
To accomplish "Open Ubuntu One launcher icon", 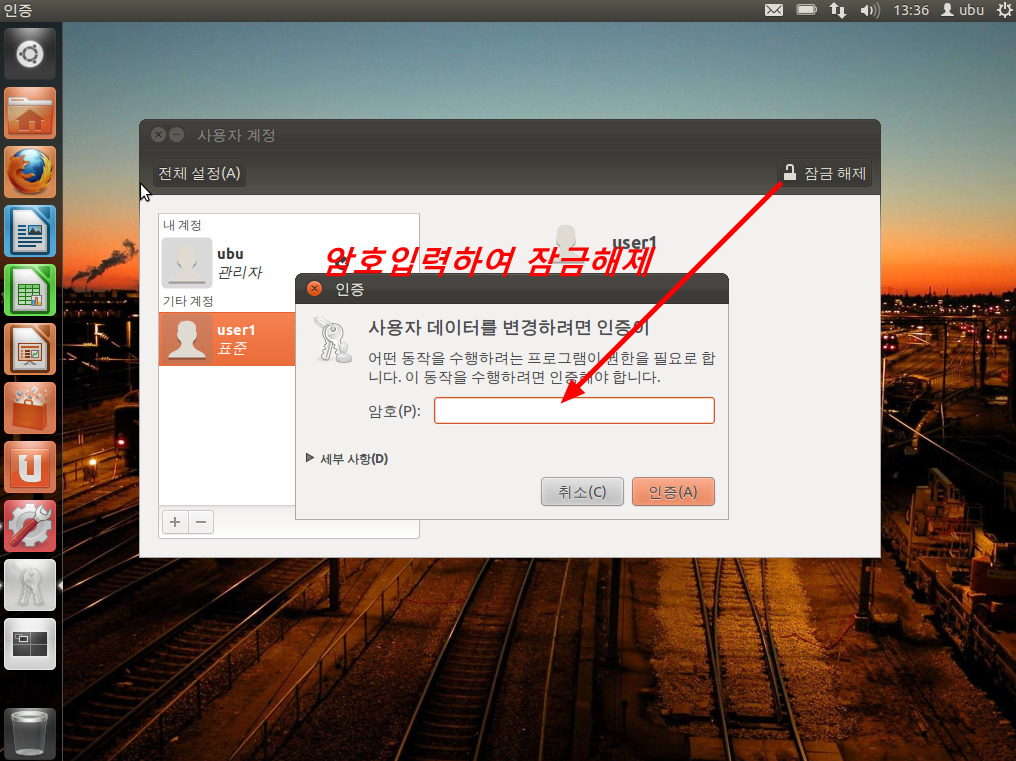I will point(30,467).
